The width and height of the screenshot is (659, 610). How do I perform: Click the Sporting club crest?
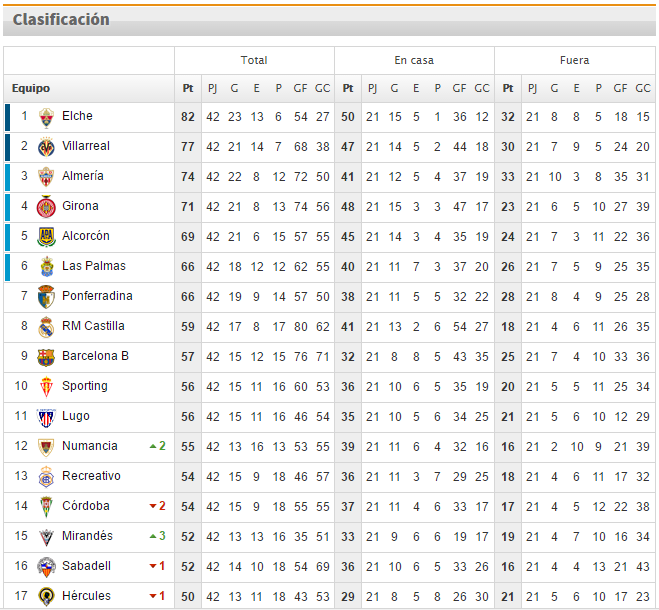(46, 387)
